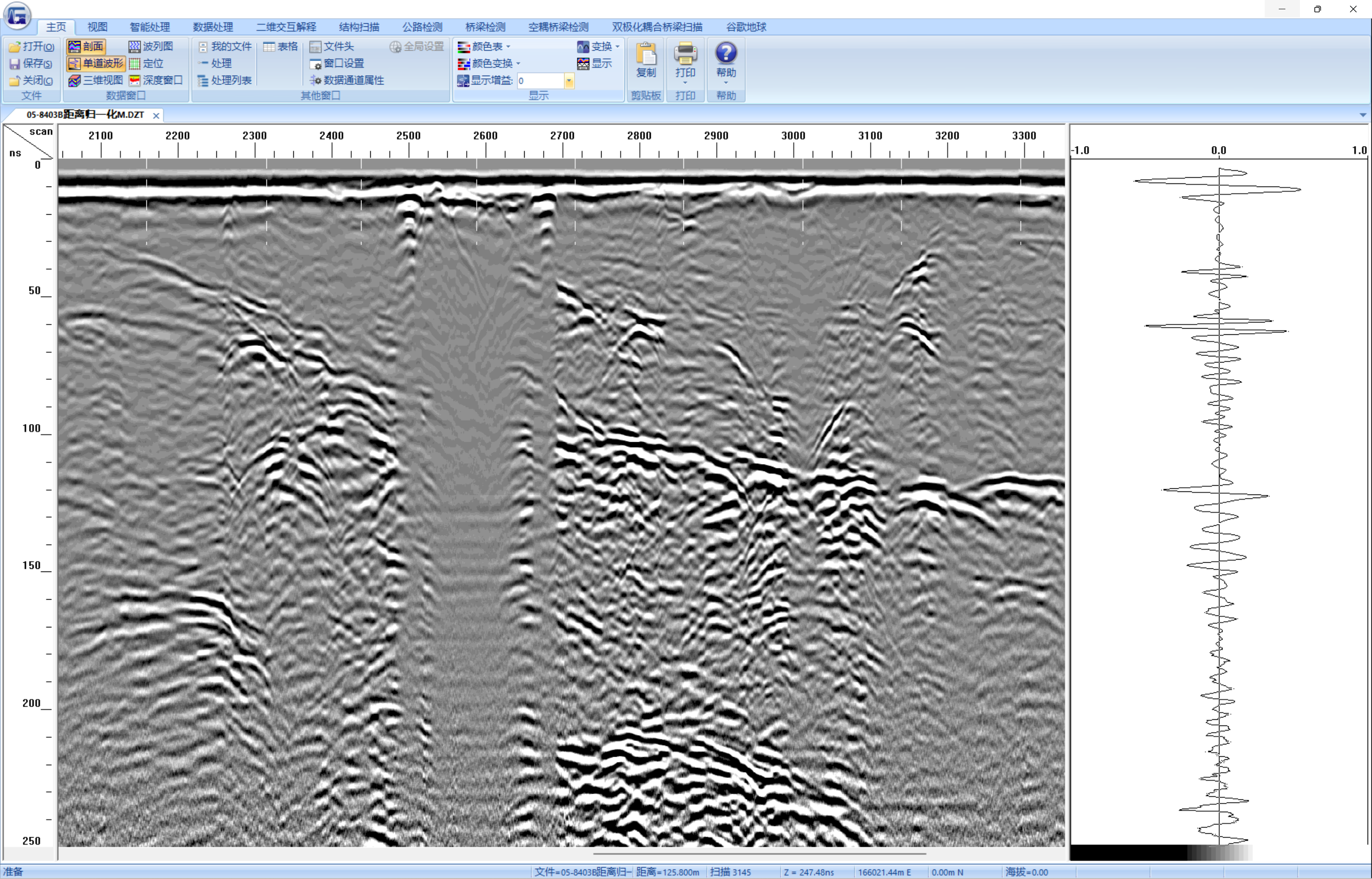Open a file with 打开 button

31,47
